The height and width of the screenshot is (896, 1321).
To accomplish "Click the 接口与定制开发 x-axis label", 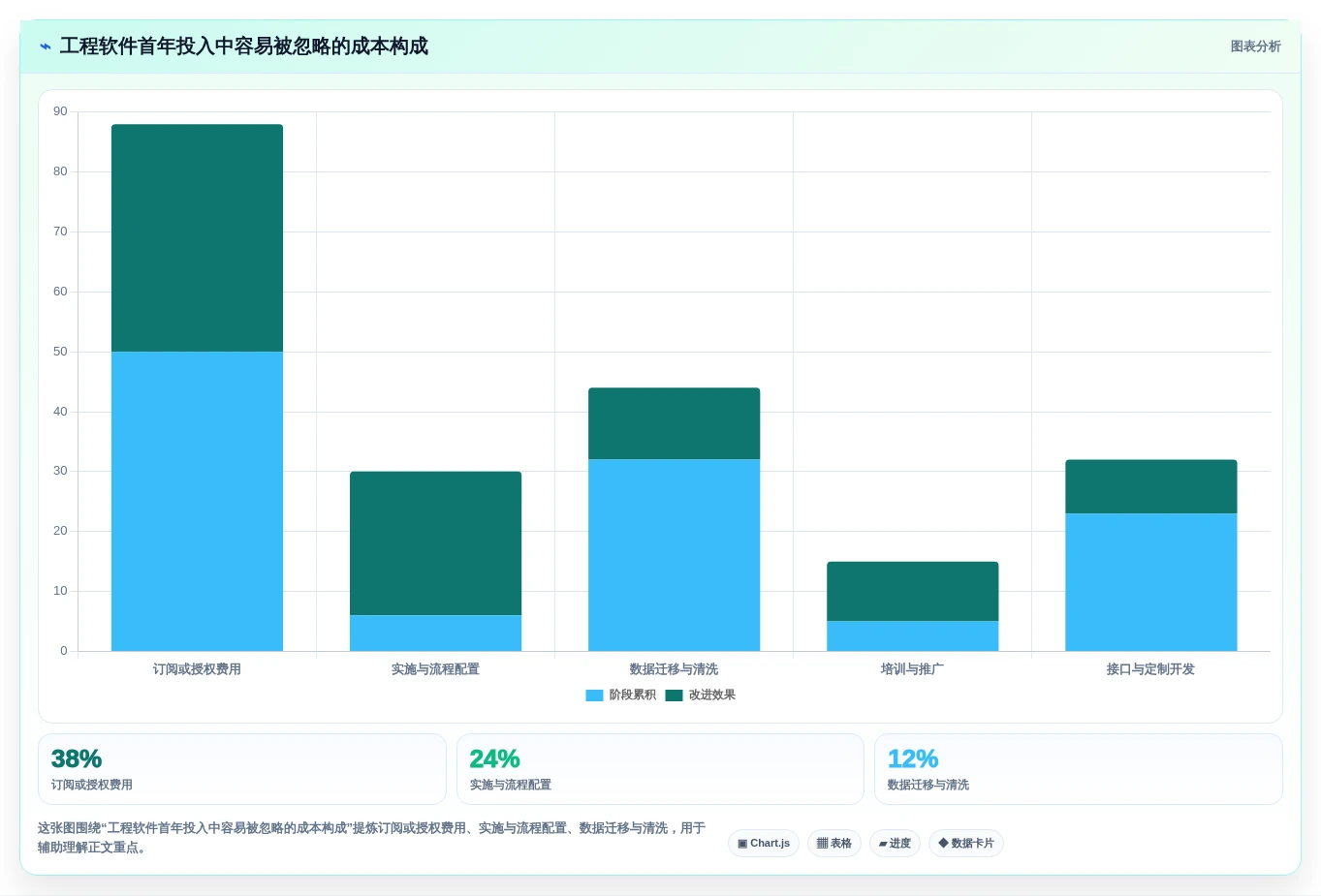I will (x=1150, y=669).
